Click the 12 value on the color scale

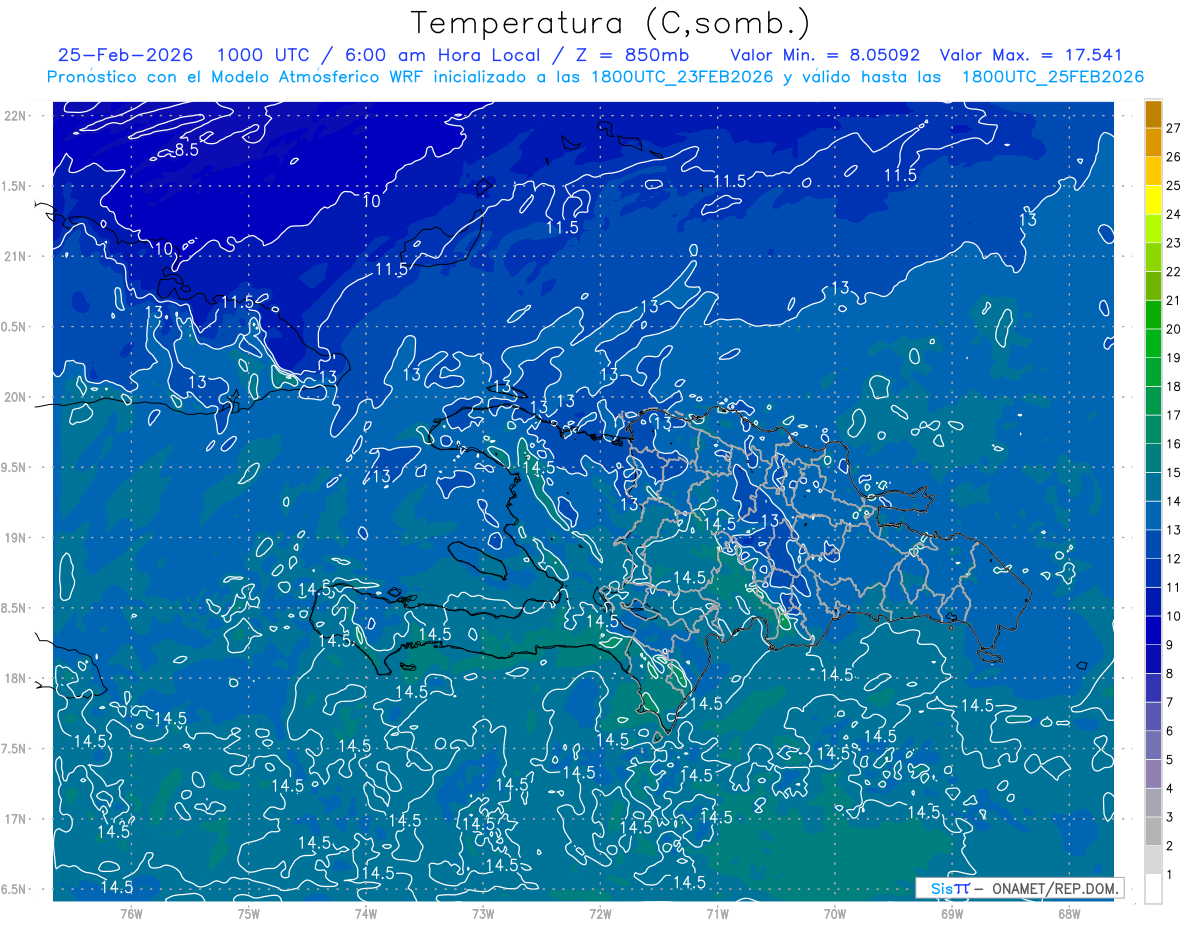(x=1174, y=559)
